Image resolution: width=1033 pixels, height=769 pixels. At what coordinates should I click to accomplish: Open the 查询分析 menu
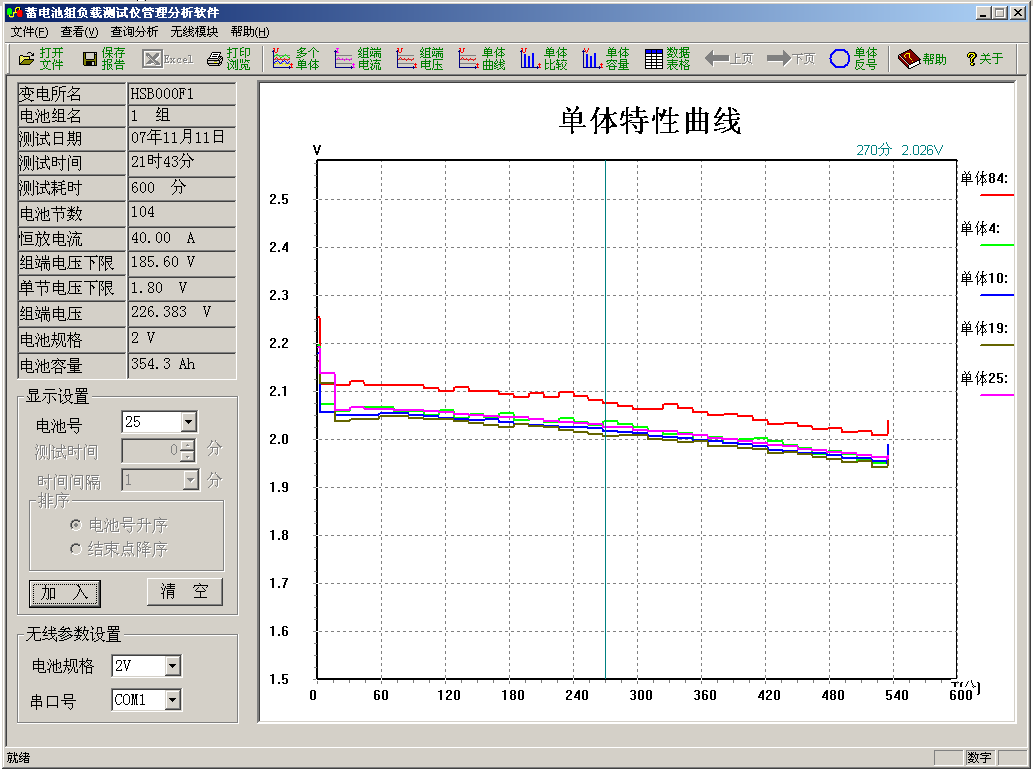pyautogui.click(x=134, y=32)
